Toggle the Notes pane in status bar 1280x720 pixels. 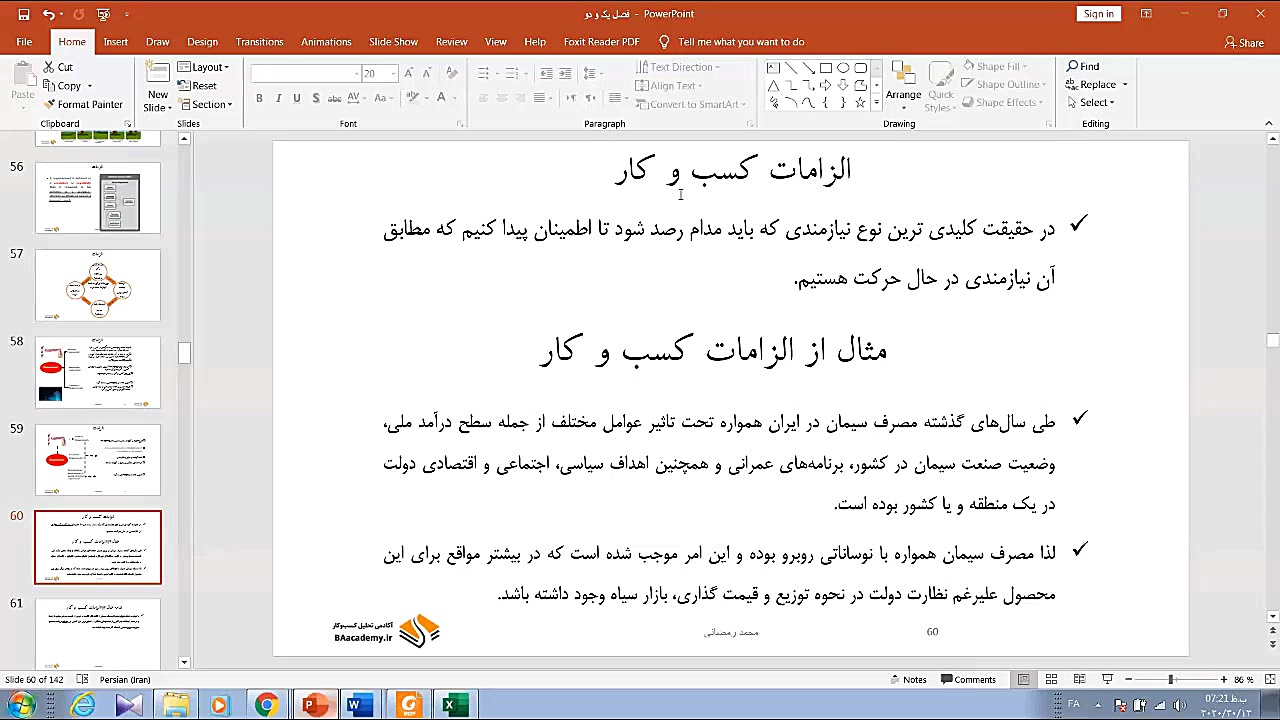coord(908,680)
